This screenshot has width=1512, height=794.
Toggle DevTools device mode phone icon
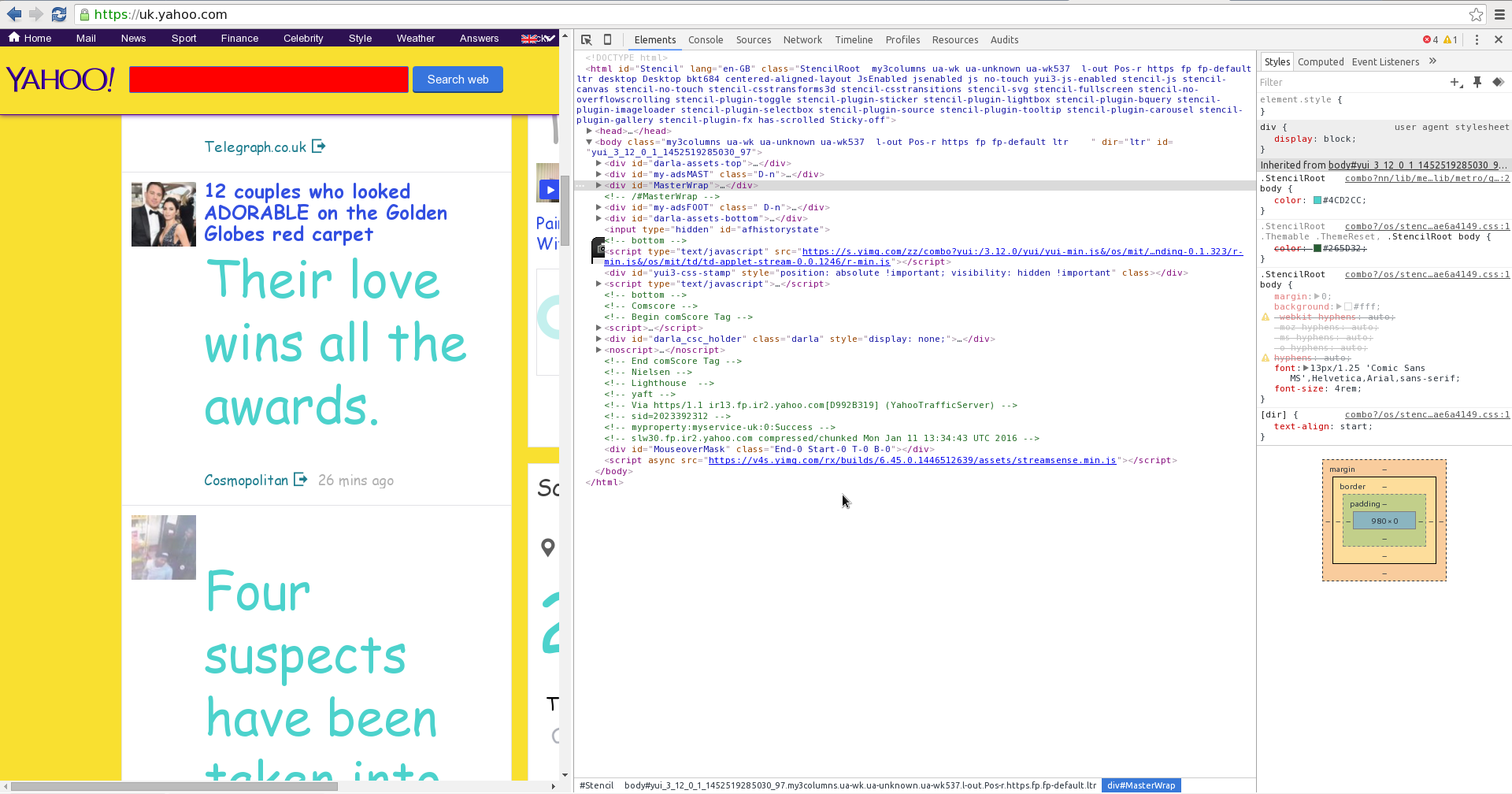607,39
